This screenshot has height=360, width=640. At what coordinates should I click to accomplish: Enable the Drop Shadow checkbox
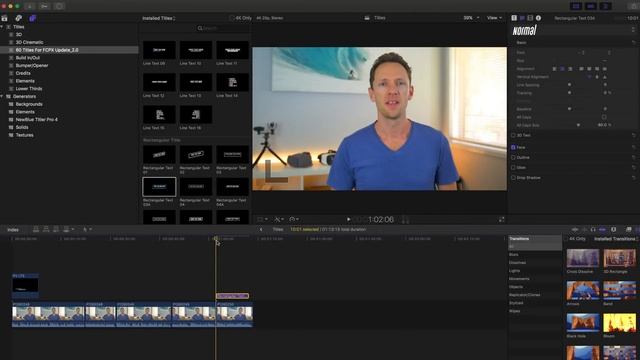tap(513, 178)
